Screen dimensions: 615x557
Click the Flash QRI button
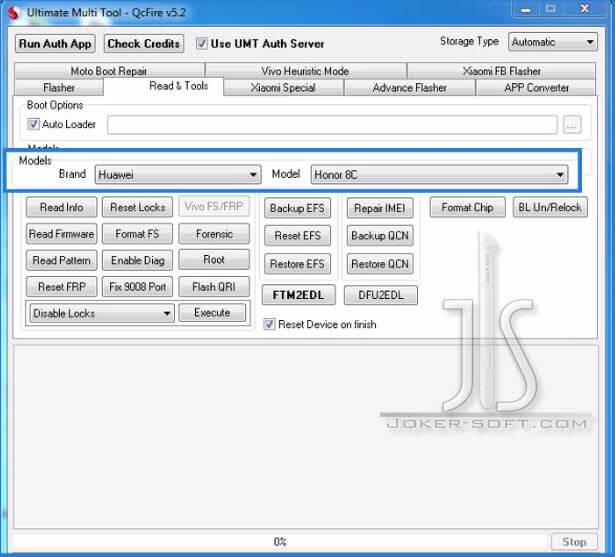pyautogui.click(x=214, y=287)
